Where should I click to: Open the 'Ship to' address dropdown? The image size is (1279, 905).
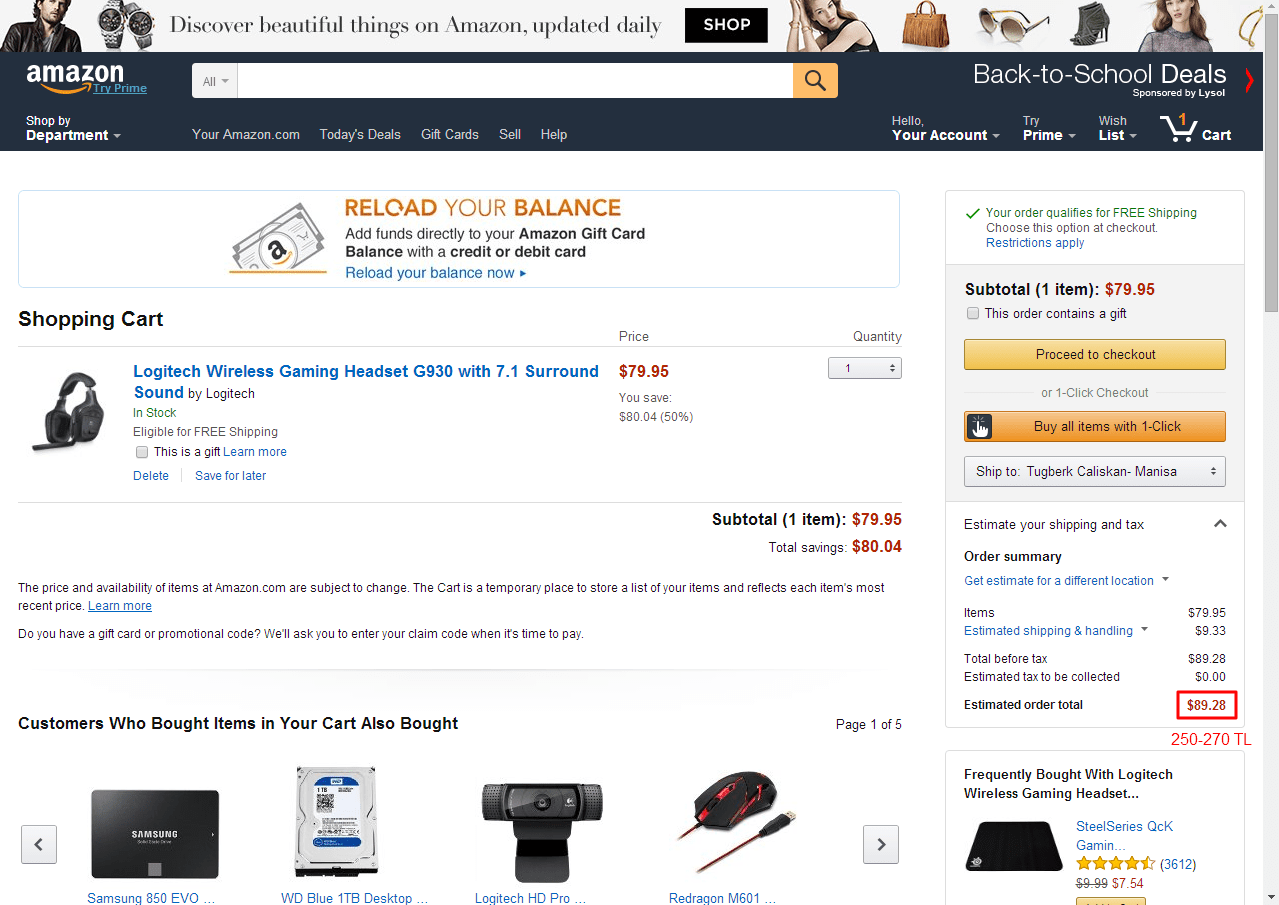tap(1094, 471)
